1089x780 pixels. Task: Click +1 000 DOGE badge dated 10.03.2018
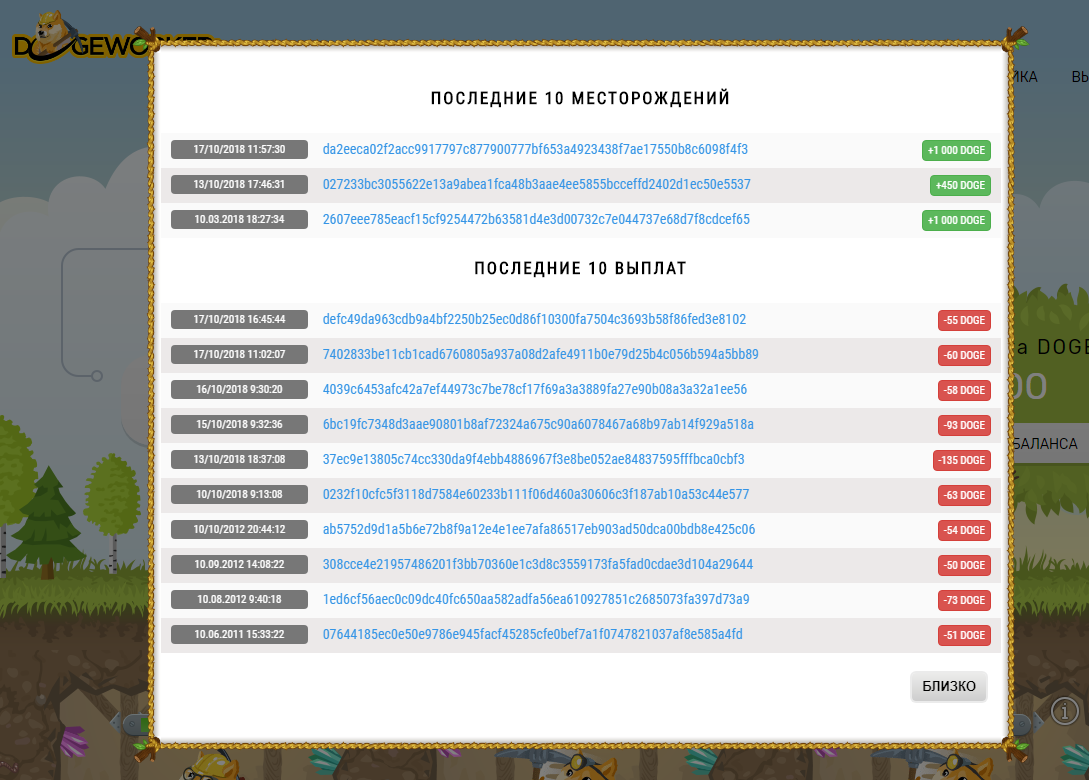[956, 220]
